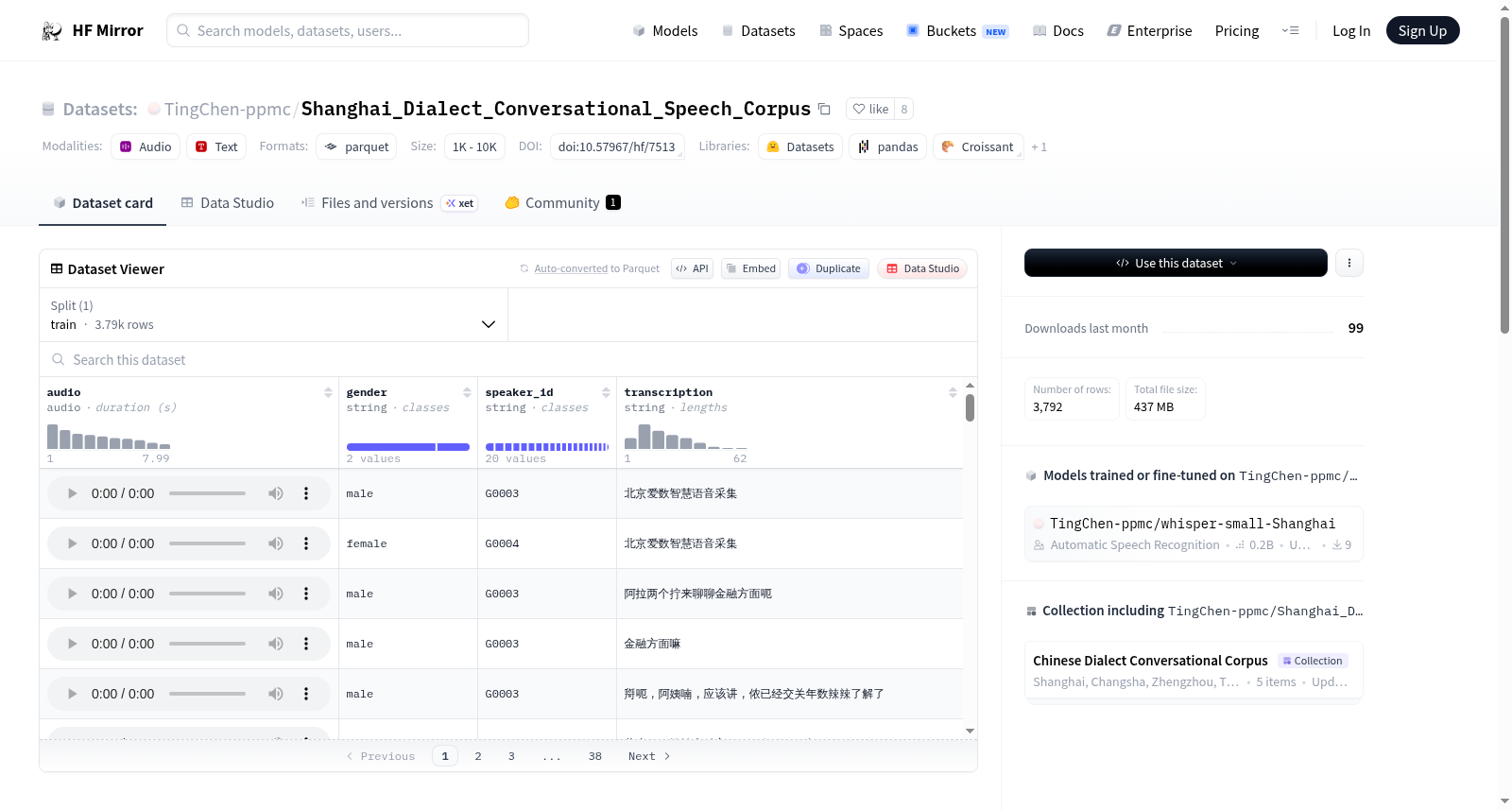Sort by the speaker_id column
Viewport: 1512px width, 810px height.
[x=606, y=392]
